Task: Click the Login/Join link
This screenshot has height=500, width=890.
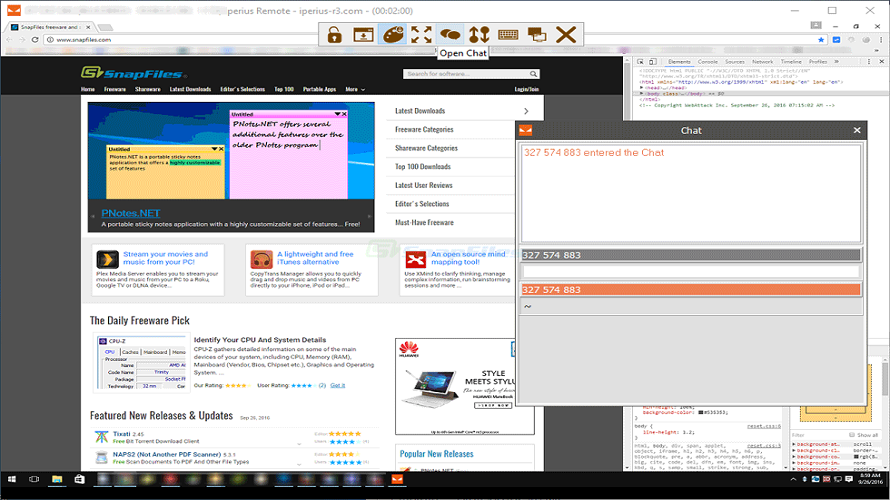Action: pos(526,89)
